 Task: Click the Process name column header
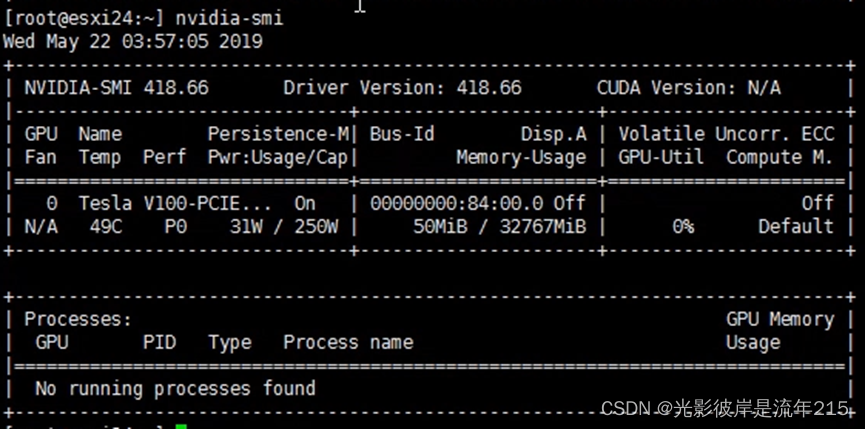(348, 342)
